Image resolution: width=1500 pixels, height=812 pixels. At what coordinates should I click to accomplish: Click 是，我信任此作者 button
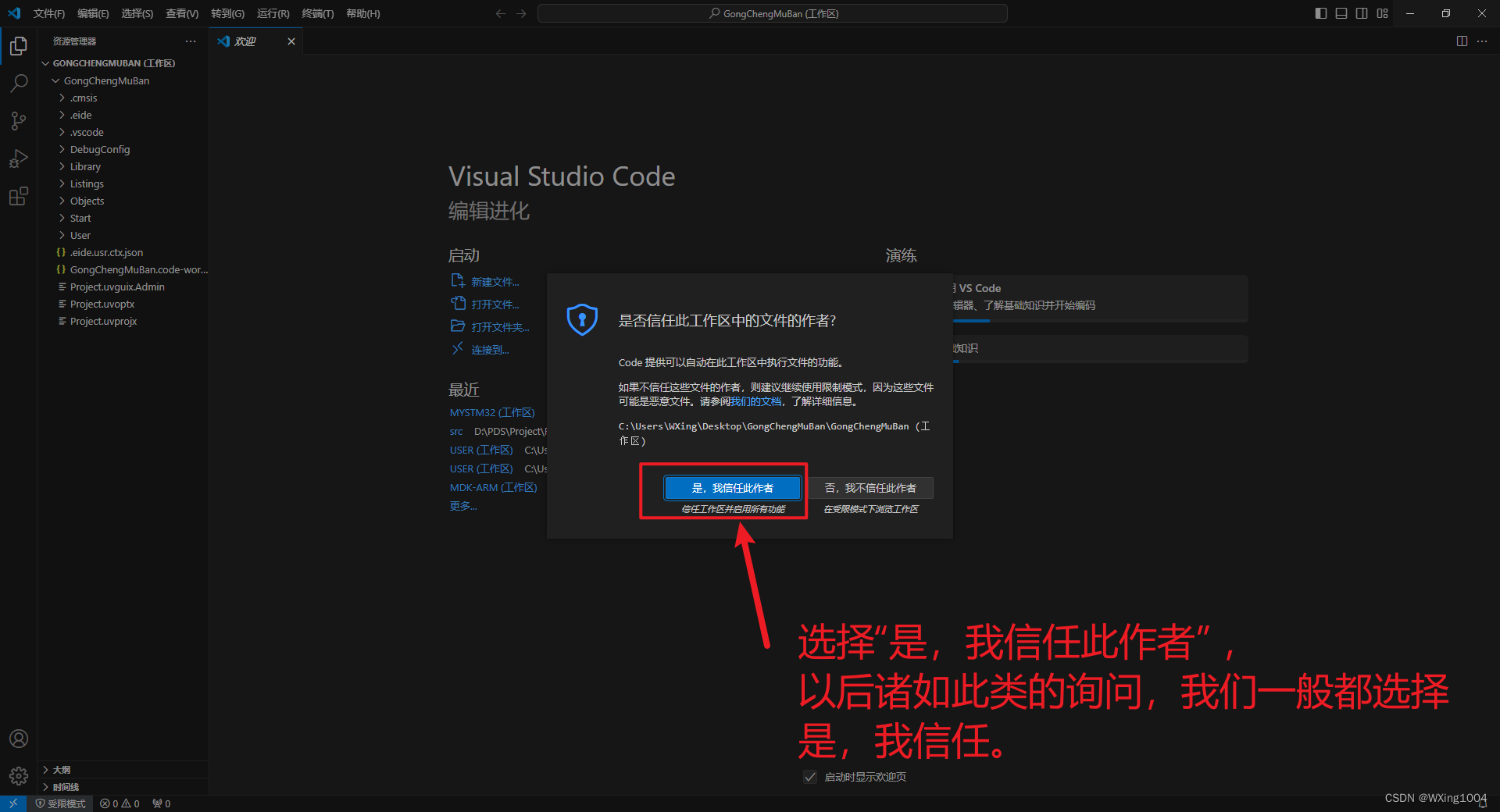[733, 488]
